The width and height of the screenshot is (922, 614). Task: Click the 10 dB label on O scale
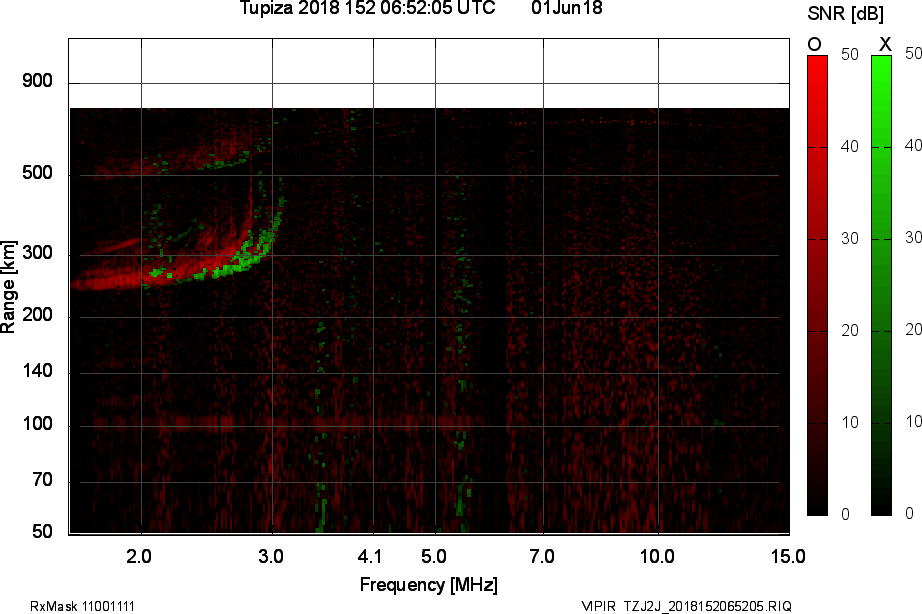click(x=850, y=422)
